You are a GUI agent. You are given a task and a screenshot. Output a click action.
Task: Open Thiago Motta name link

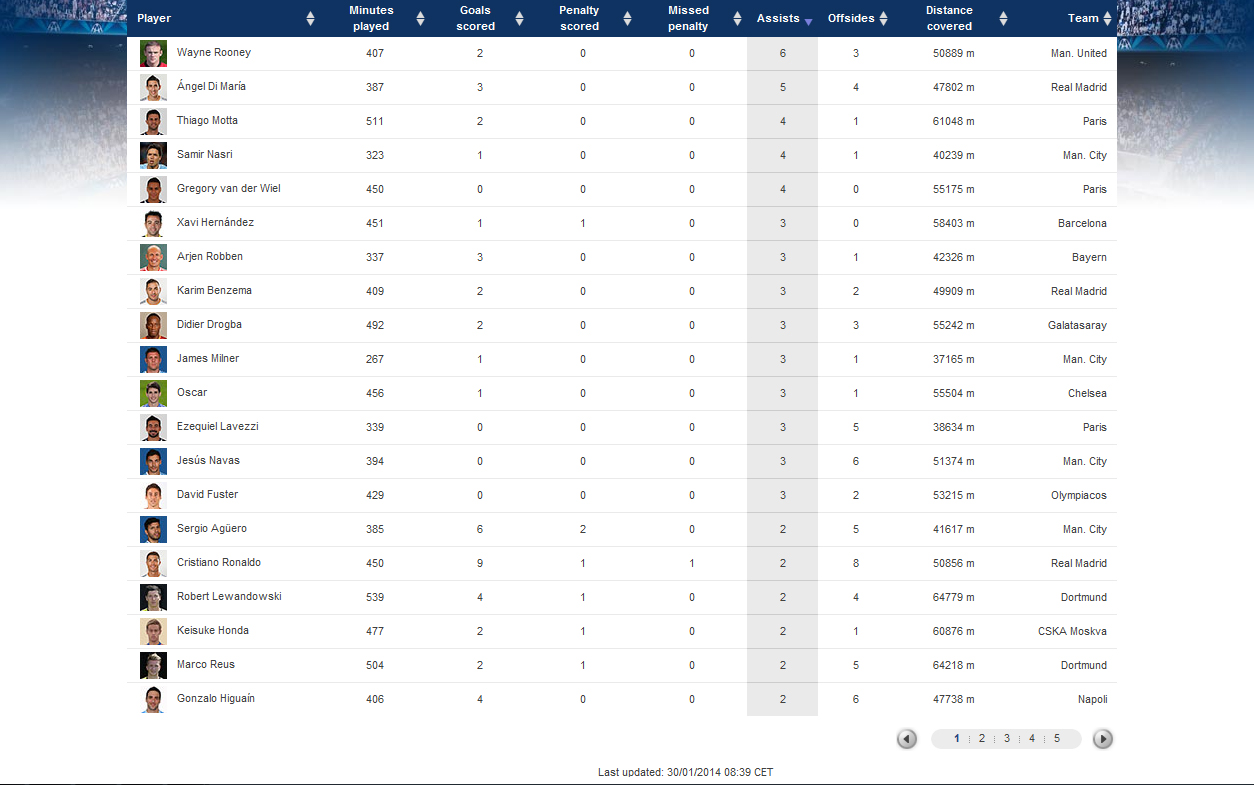click(207, 120)
